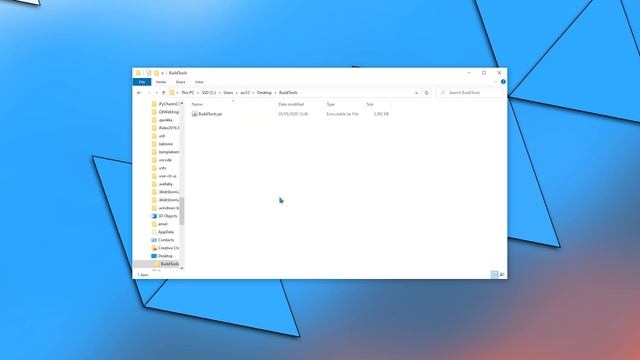The image size is (640, 360).
Task: Open the .ssh folder in tree
Action: pos(162,136)
